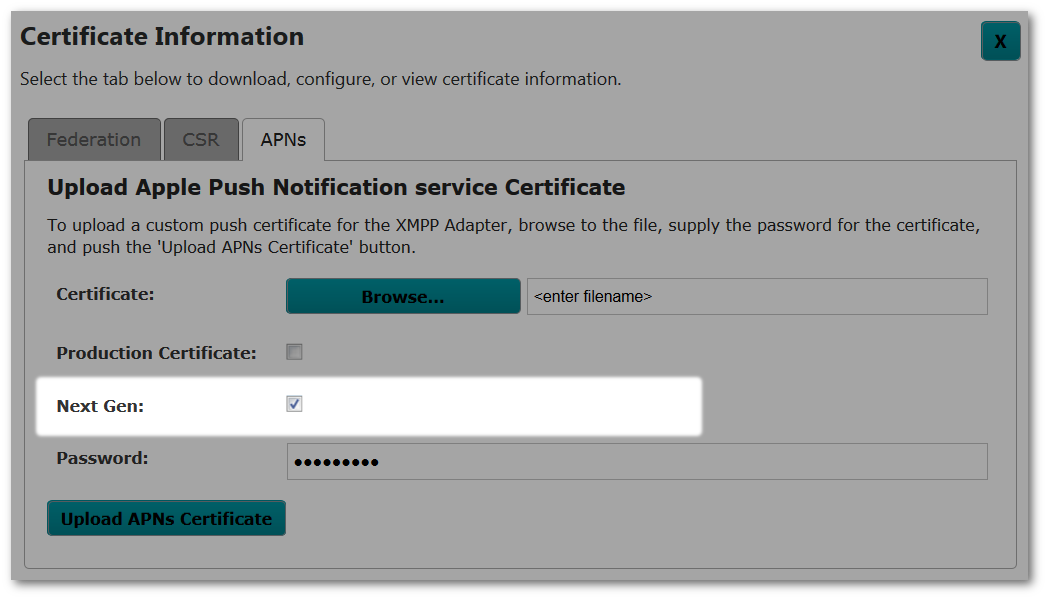The height and width of the screenshot is (599, 1047).
Task: Switch to the CSR tab
Action: coord(201,139)
